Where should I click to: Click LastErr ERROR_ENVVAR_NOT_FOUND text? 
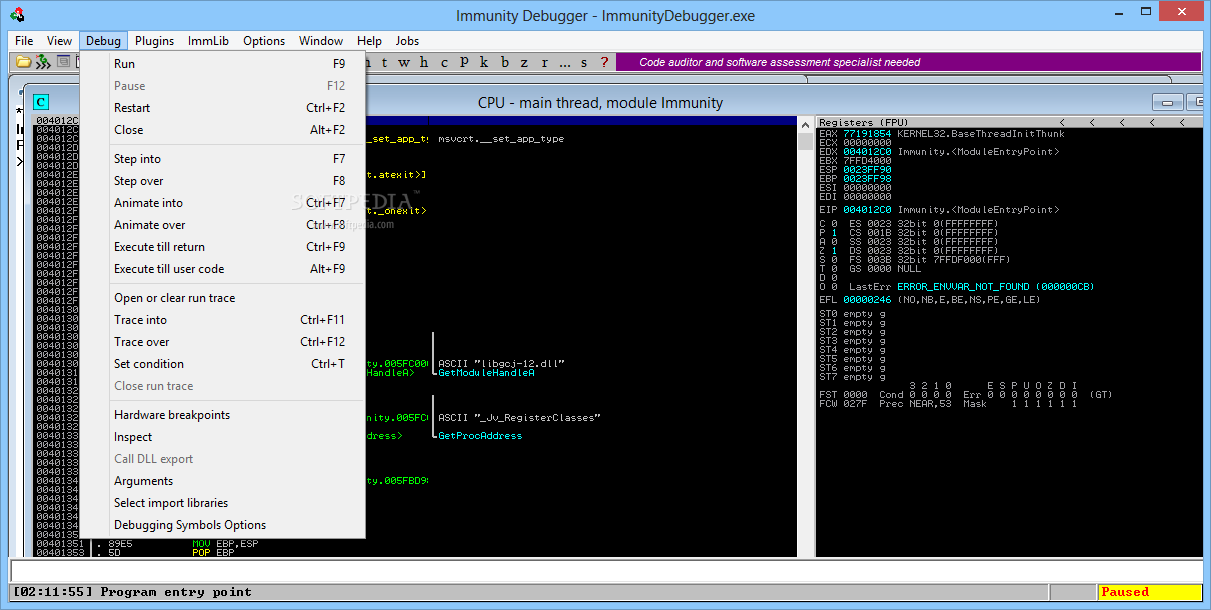click(x=971, y=287)
